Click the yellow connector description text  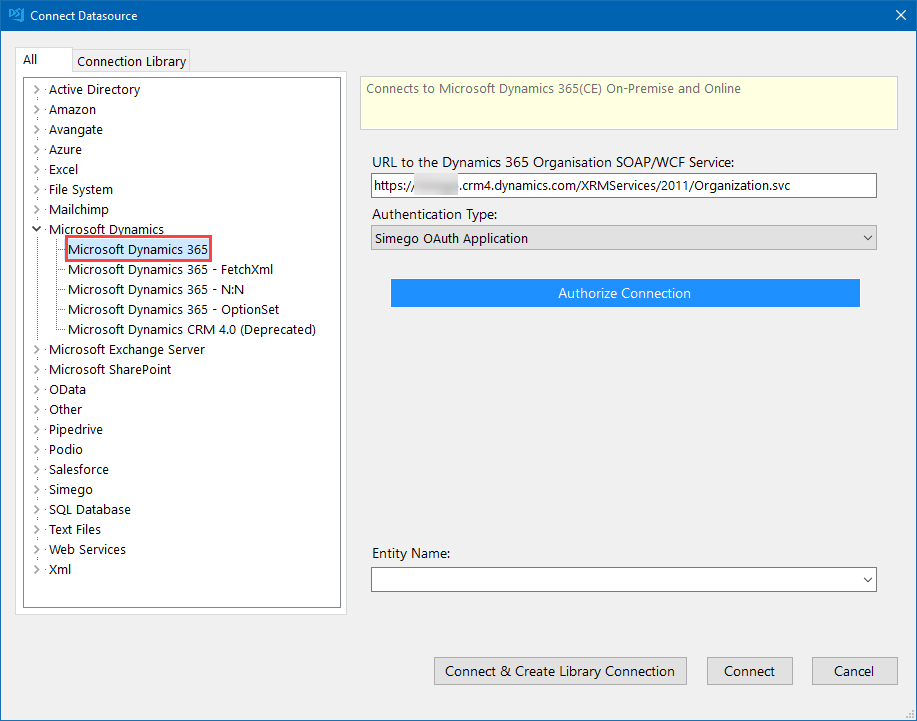(553, 88)
